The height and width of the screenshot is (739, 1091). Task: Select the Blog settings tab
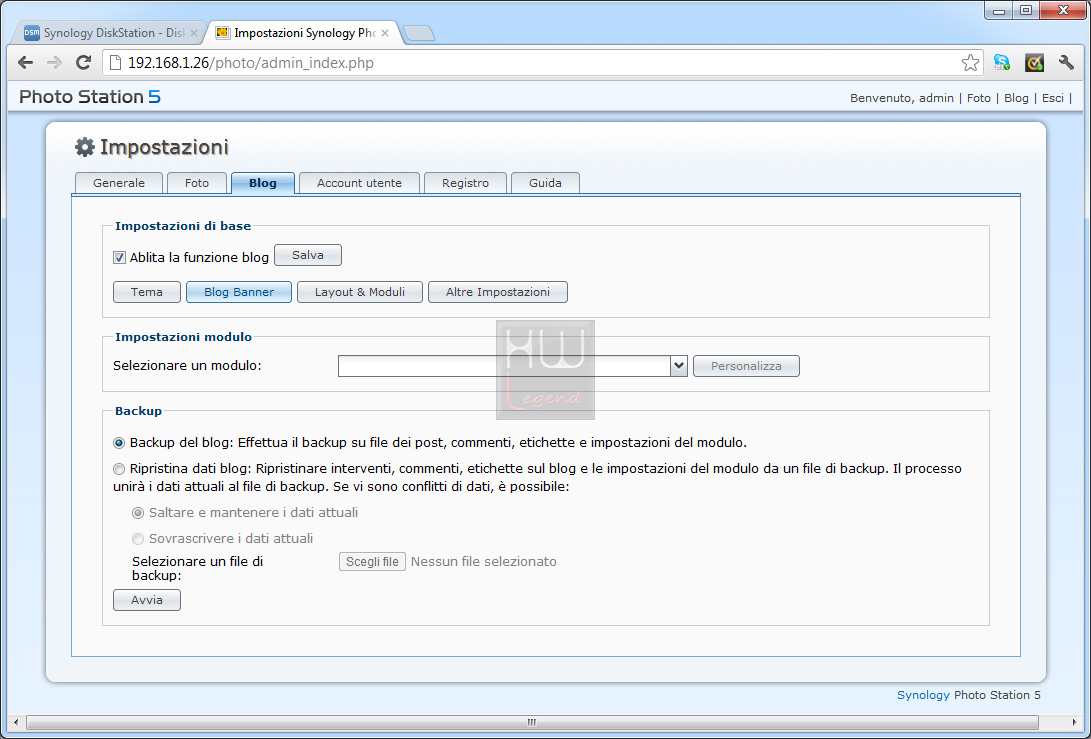[263, 183]
